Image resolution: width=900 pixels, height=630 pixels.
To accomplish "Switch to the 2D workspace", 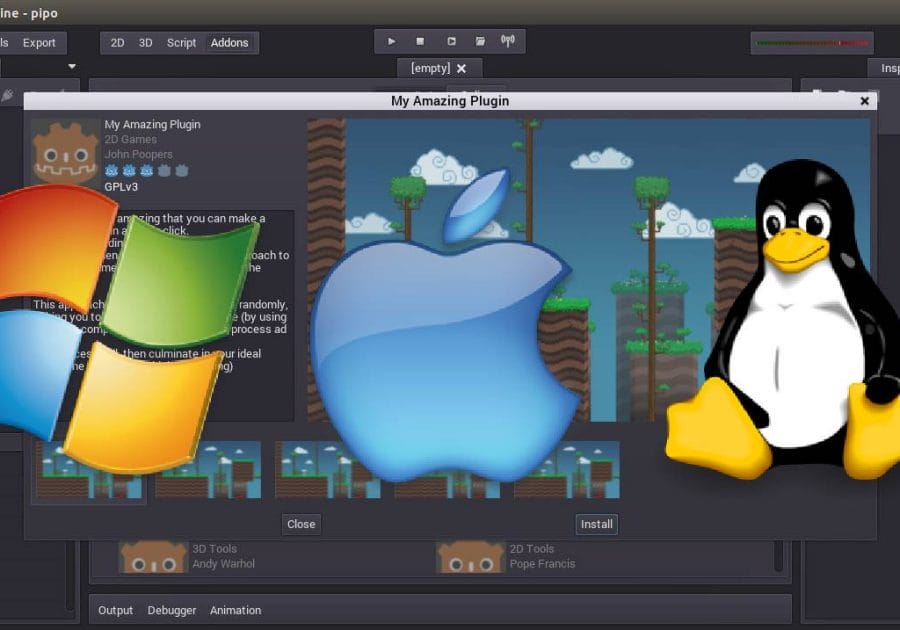I will 117,43.
